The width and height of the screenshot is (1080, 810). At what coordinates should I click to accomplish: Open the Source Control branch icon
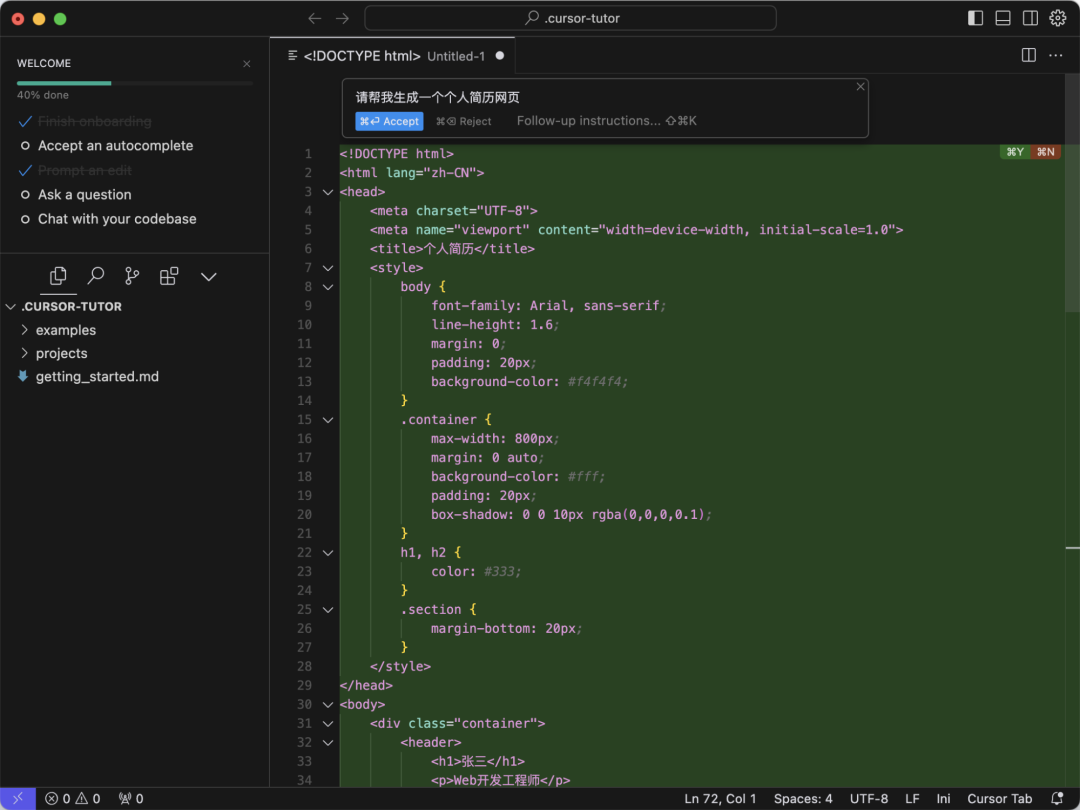click(x=132, y=276)
